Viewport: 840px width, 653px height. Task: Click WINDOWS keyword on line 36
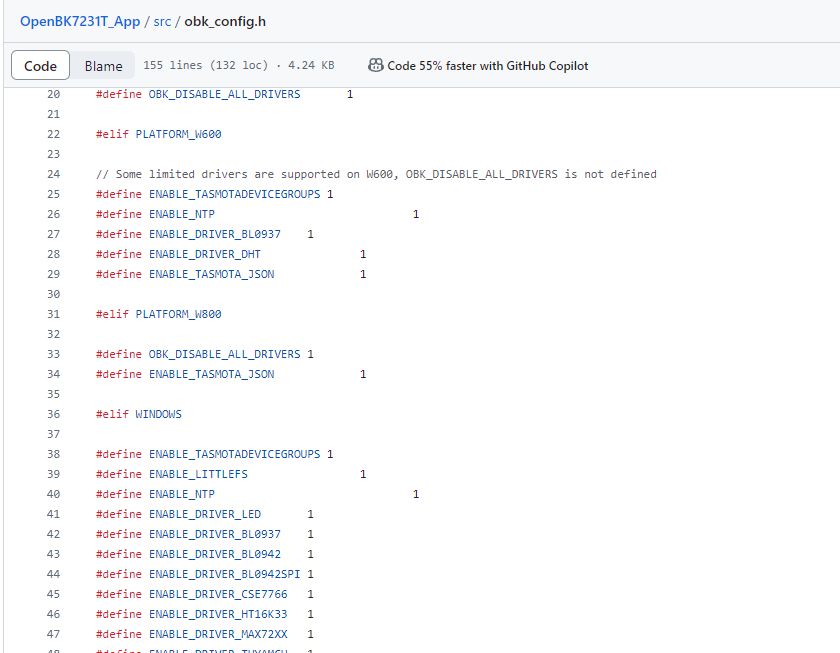click(159, 414)
